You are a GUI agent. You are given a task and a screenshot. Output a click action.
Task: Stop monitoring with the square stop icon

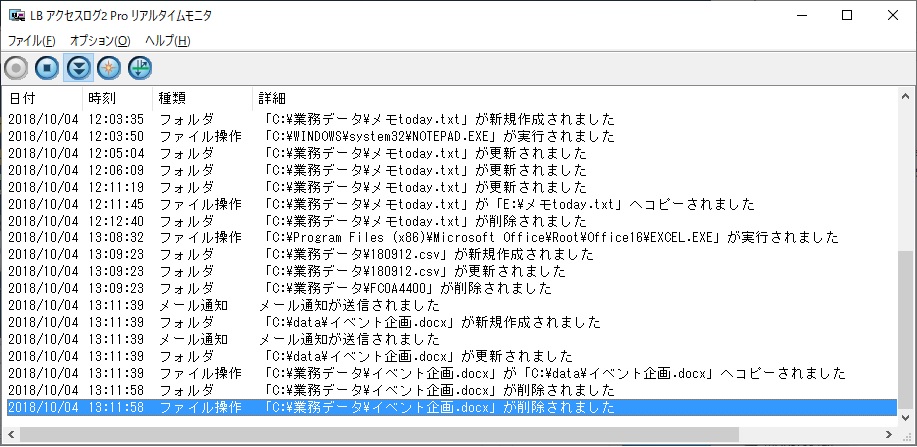pyautogui.click(x=47, y=68)
